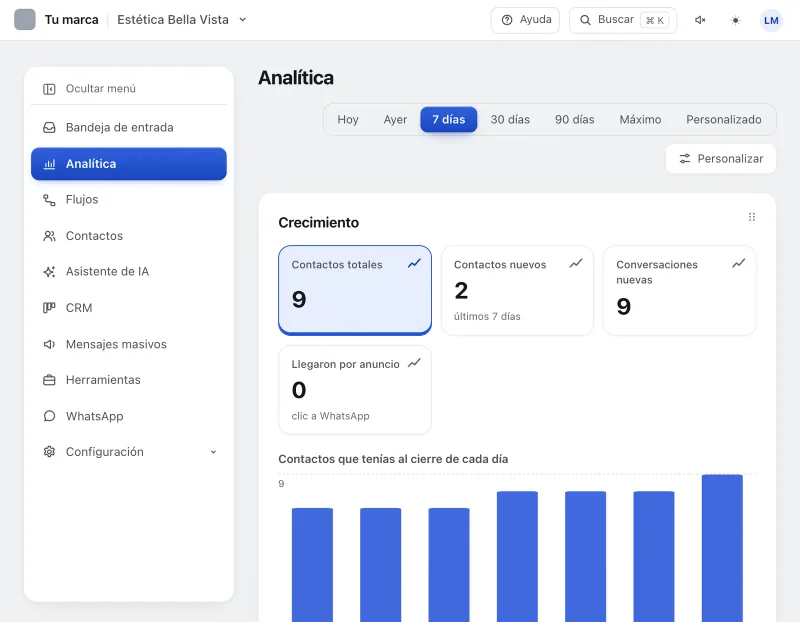Open the WhatsApp sidebar item

tap(129, 416)
